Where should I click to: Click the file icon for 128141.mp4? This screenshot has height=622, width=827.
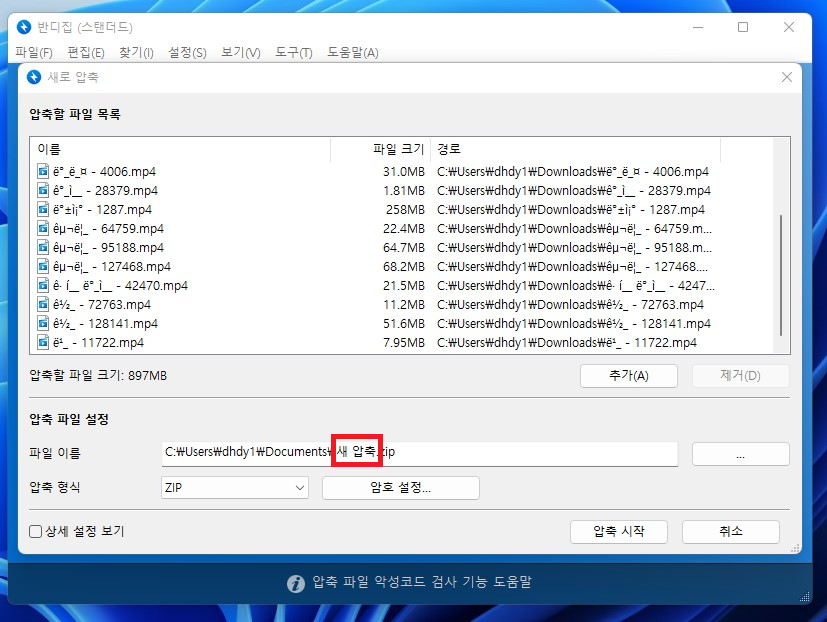point(43,323)
